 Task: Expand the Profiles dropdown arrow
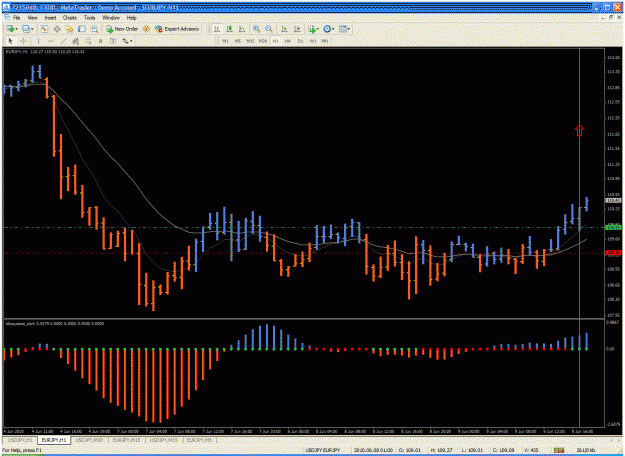coord(32,29)
